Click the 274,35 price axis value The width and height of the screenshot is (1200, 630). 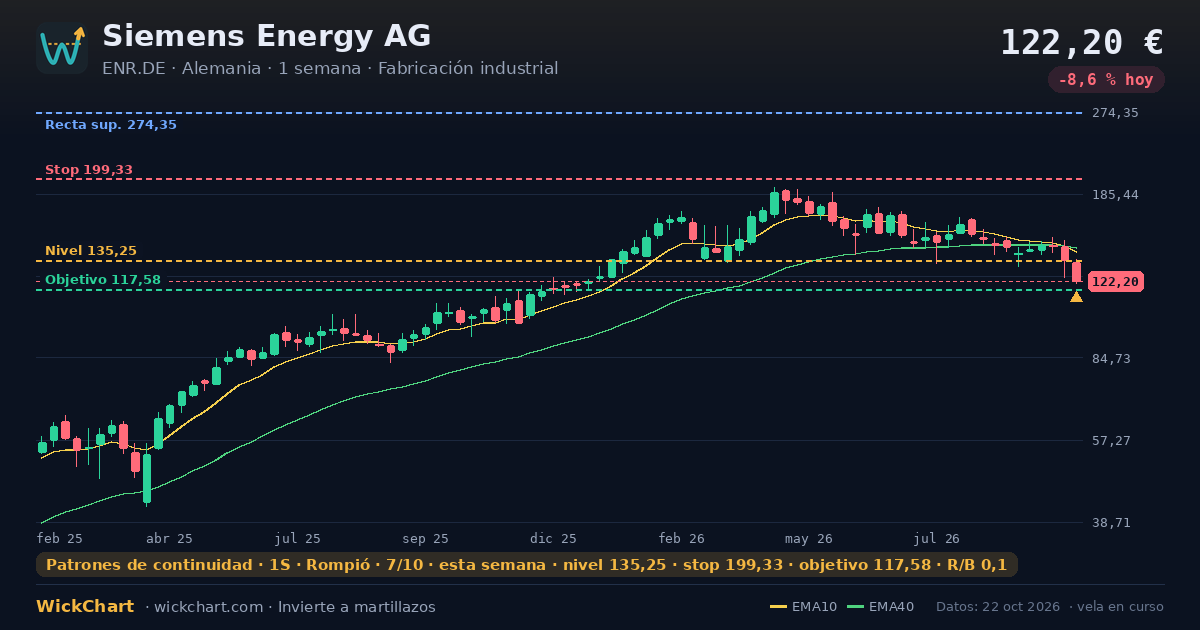click(1115, 113)
